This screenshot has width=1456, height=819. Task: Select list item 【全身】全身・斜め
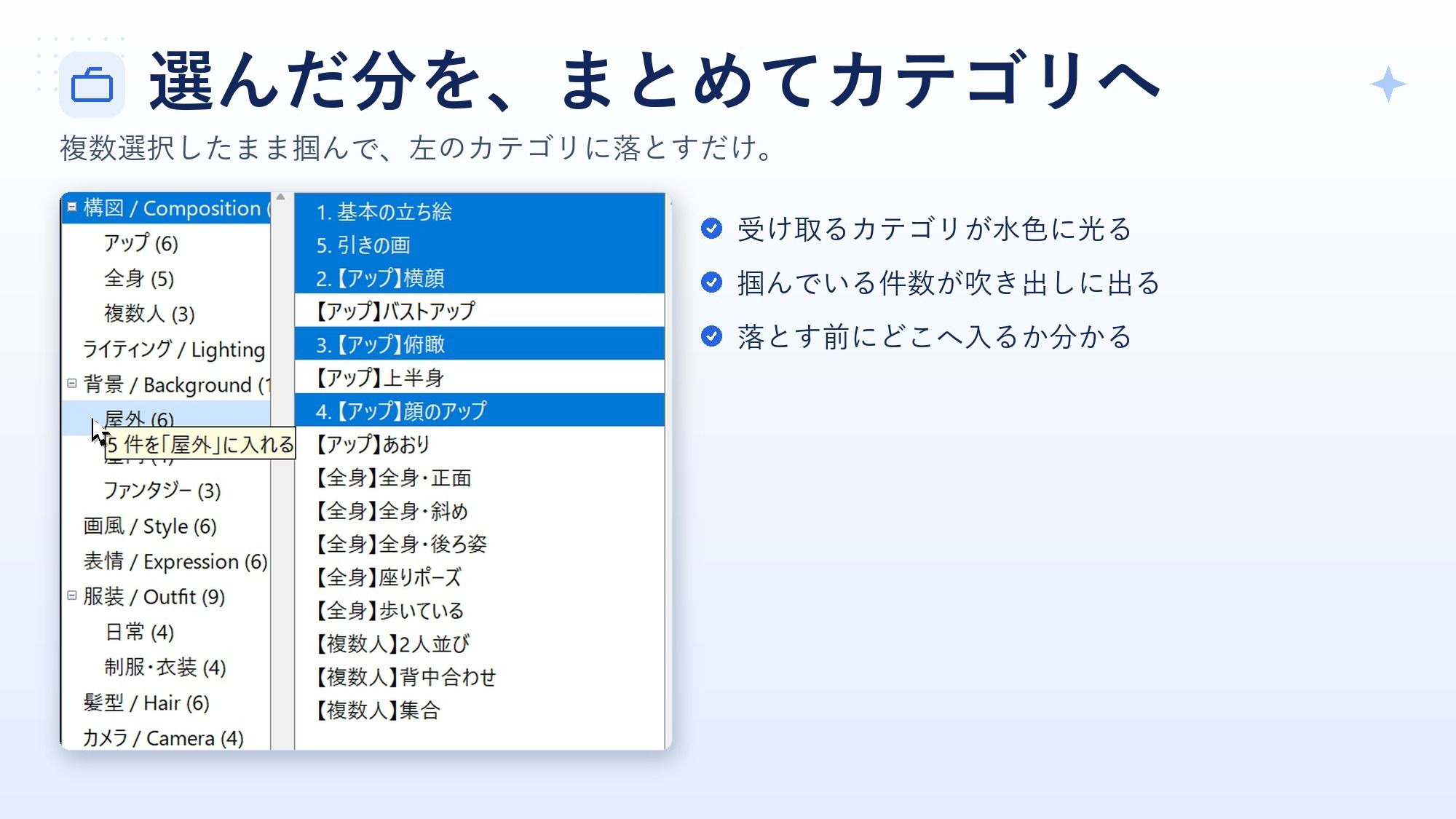480,511
